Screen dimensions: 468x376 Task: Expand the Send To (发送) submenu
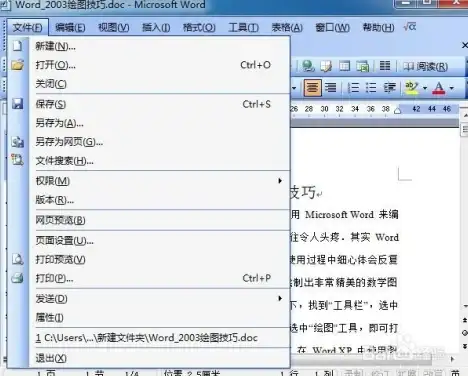pyautogui.click(x=149, y=298)
